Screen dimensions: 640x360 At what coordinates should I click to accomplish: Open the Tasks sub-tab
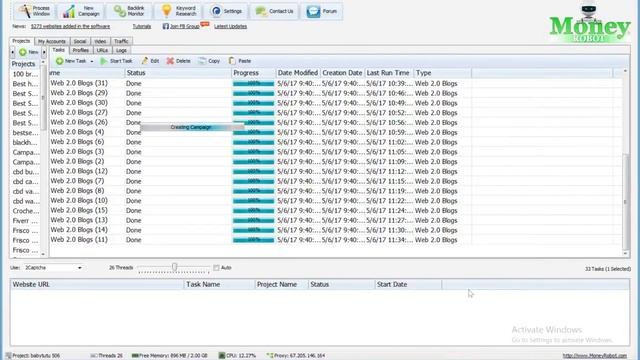pyautogui.click(x=58, y=50)
